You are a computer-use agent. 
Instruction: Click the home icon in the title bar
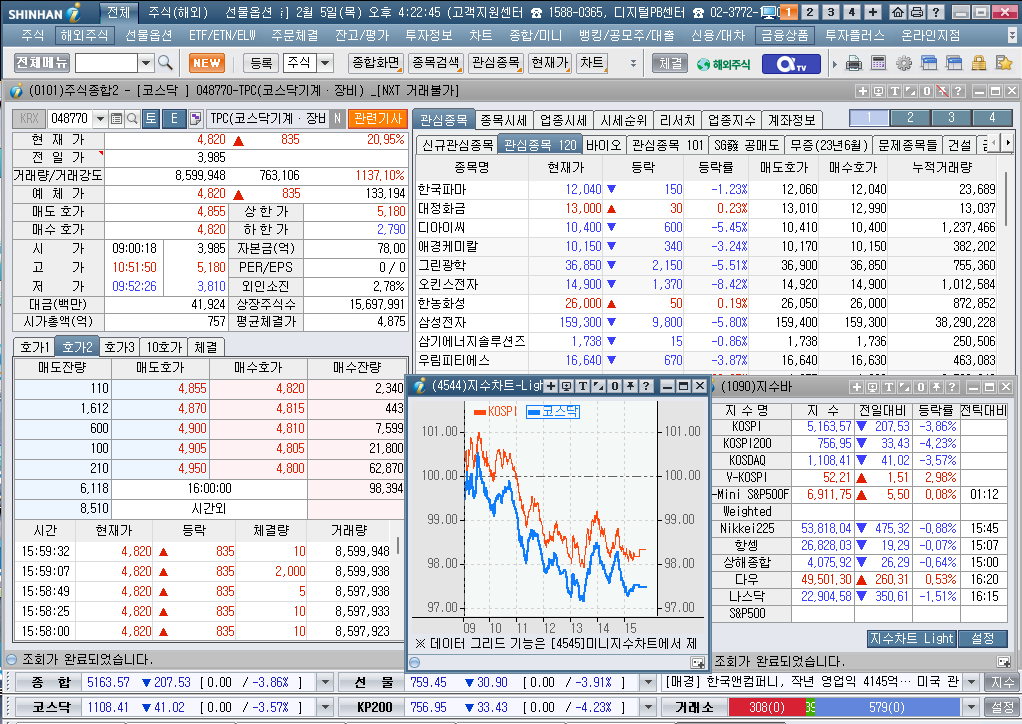(x=898, y=12)
